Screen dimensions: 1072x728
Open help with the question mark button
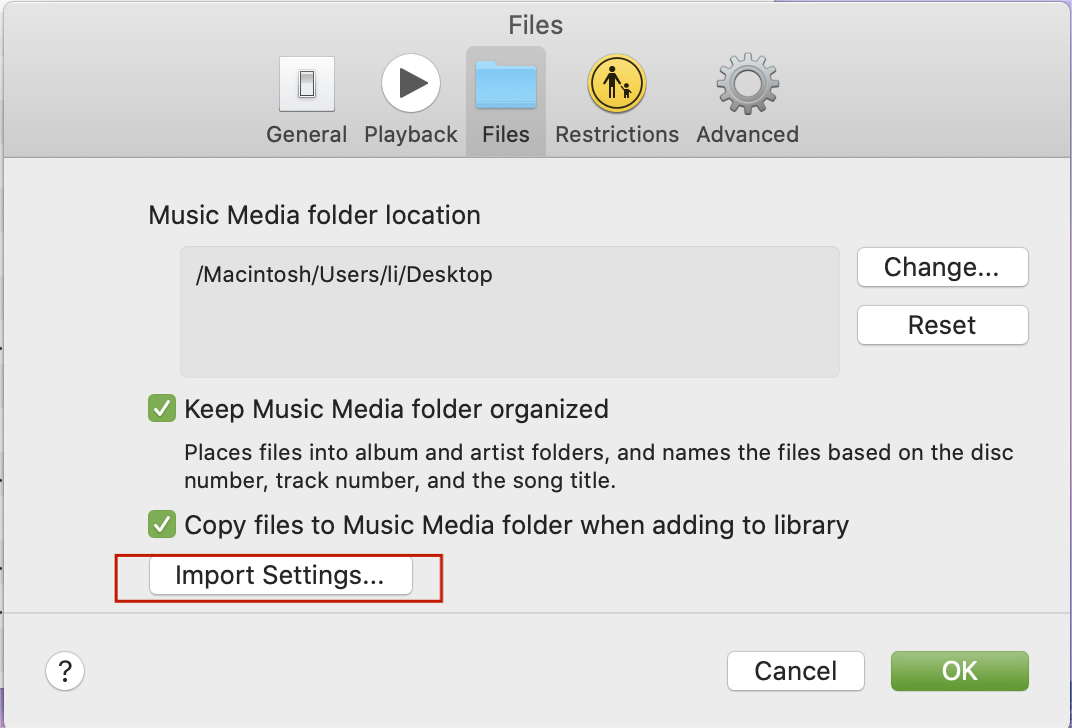point(65,670)
